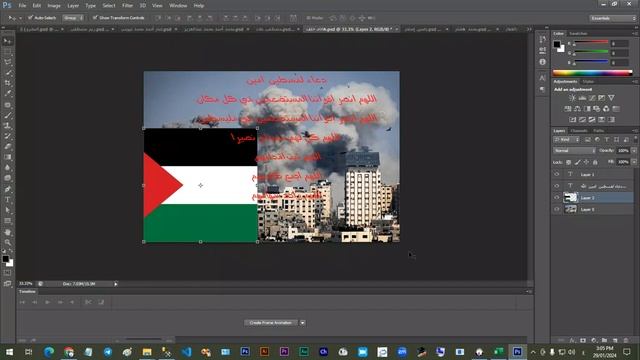Select the Move tool in the toolbox
640x360 pixels.
(x=8, y=41)
